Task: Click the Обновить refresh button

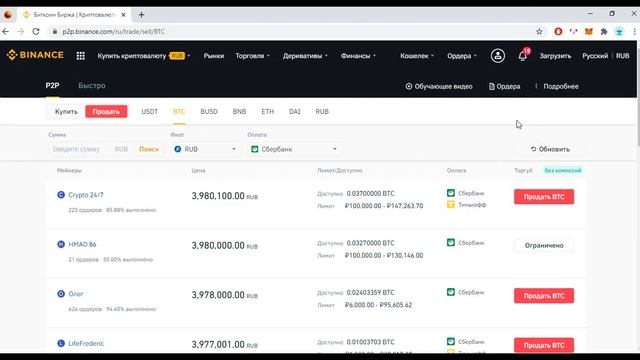Action: pyautogui.click(x=550, y=149)
